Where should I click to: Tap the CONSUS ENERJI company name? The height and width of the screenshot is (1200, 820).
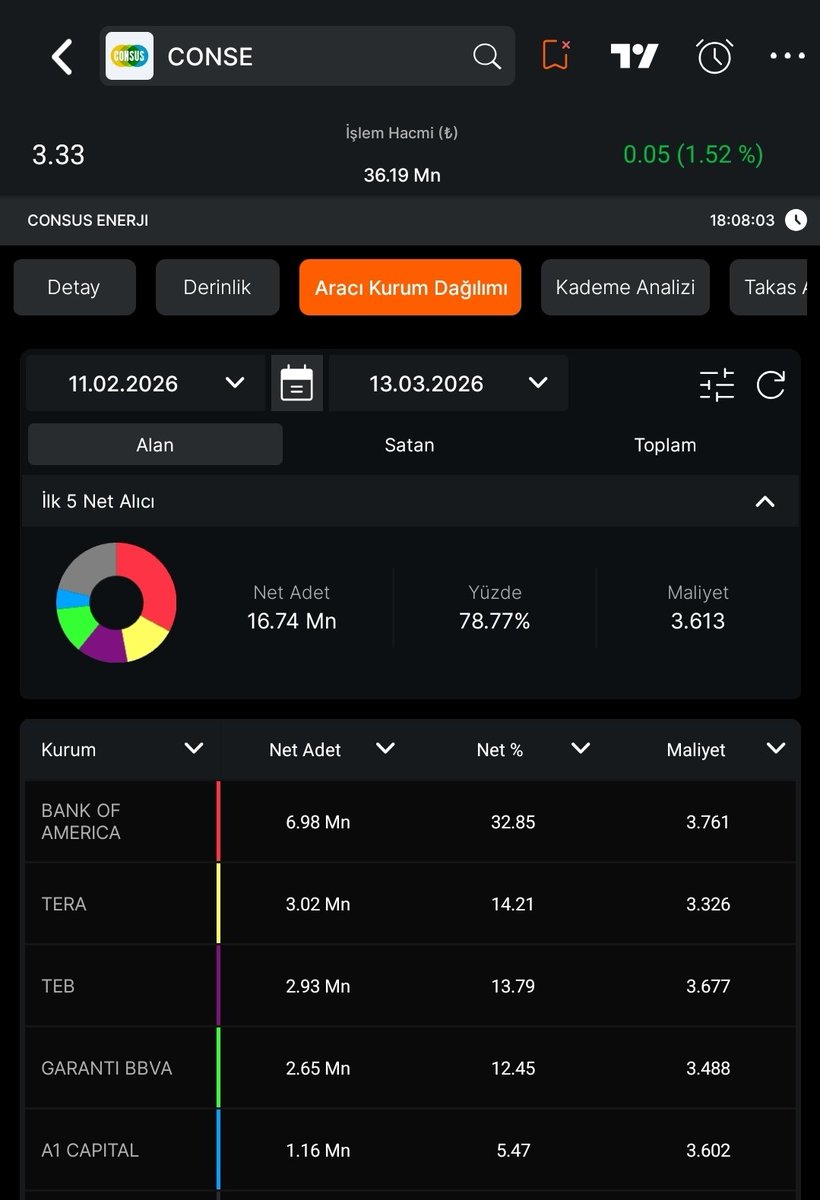(88, 220)
